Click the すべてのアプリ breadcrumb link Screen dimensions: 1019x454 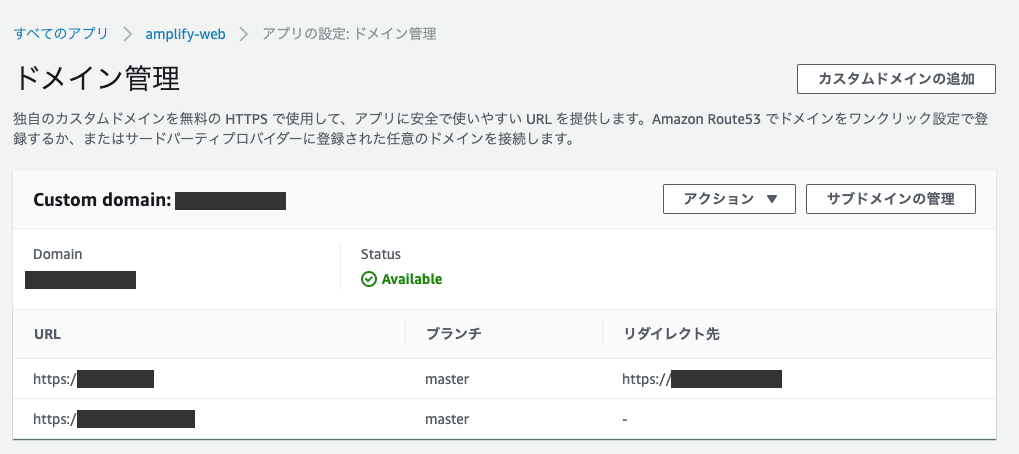pos(61,33)
